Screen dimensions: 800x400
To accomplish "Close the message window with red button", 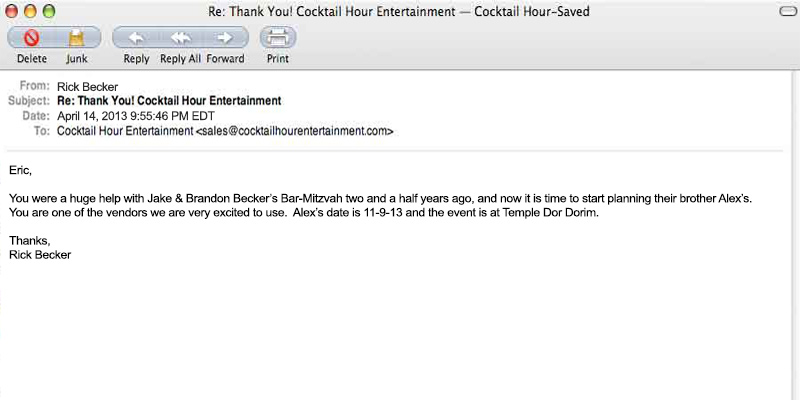I will tap(12, 11).
